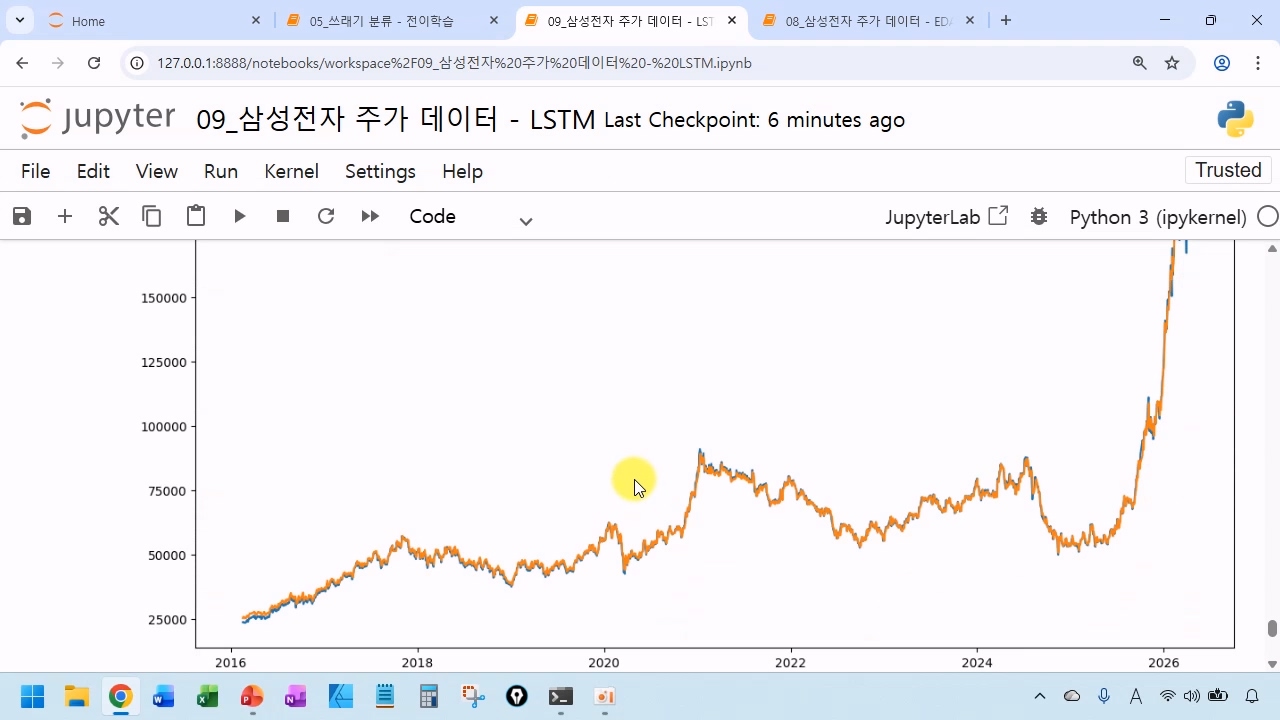Viewport: 1280px width, 720px height.
Task: Open the notifications bell in the taskbar
Action: [x=1252, y=696]
